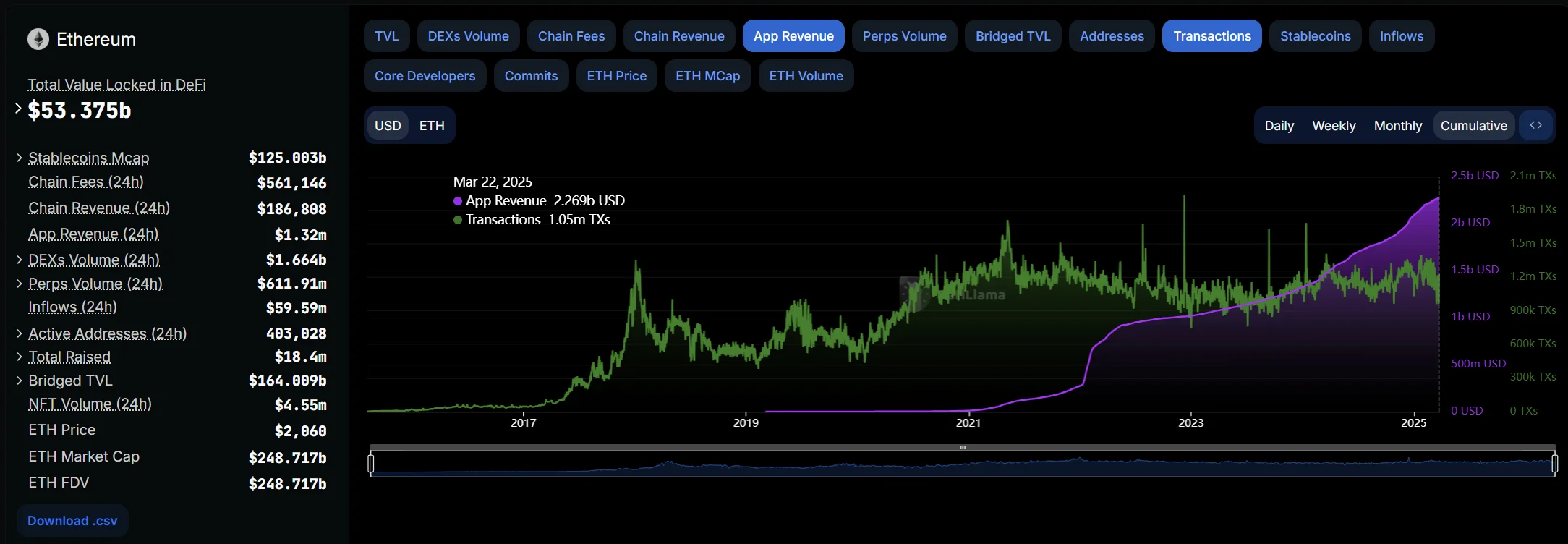Click the embed chart code icon
The width and height of the screenshot is (1568, 544).
[1535, 125]
